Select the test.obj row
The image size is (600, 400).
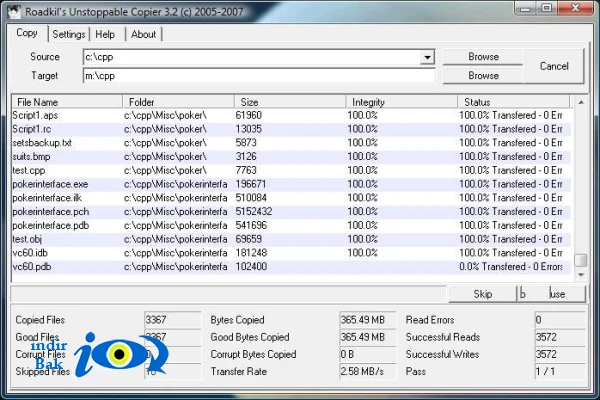291,239
